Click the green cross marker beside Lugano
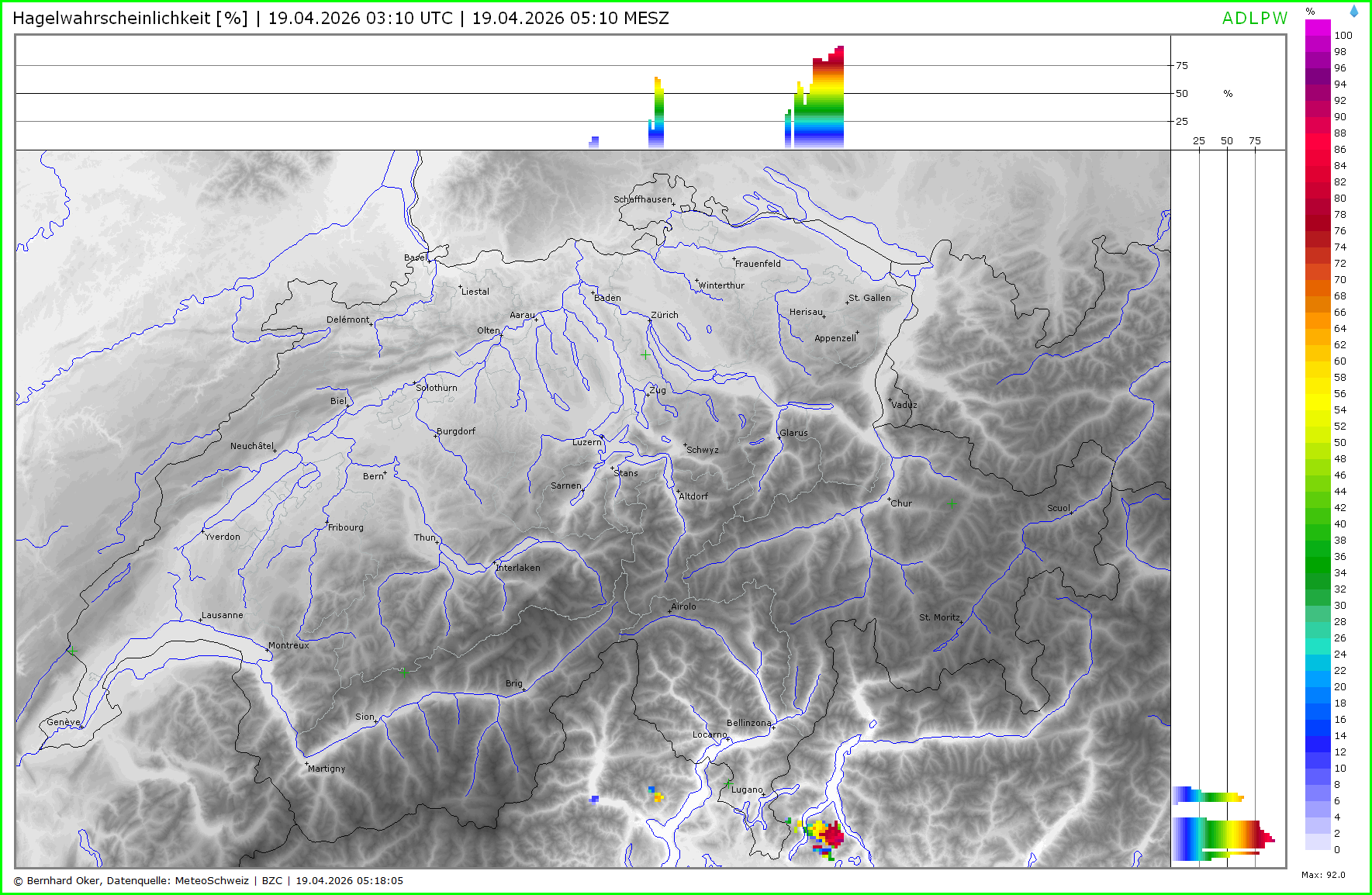 click(727, 786)
